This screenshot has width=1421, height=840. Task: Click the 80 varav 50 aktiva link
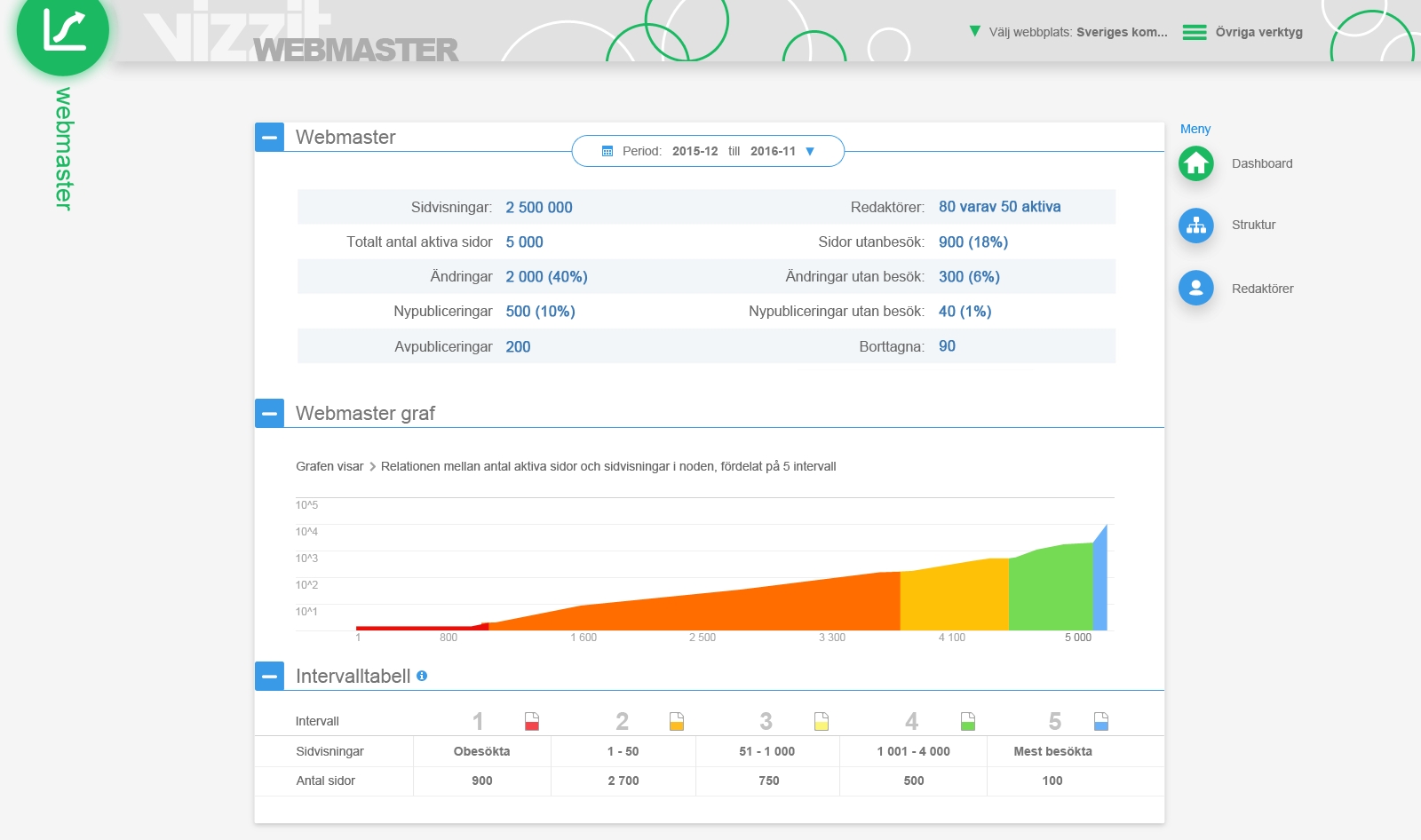pos(999,206)
